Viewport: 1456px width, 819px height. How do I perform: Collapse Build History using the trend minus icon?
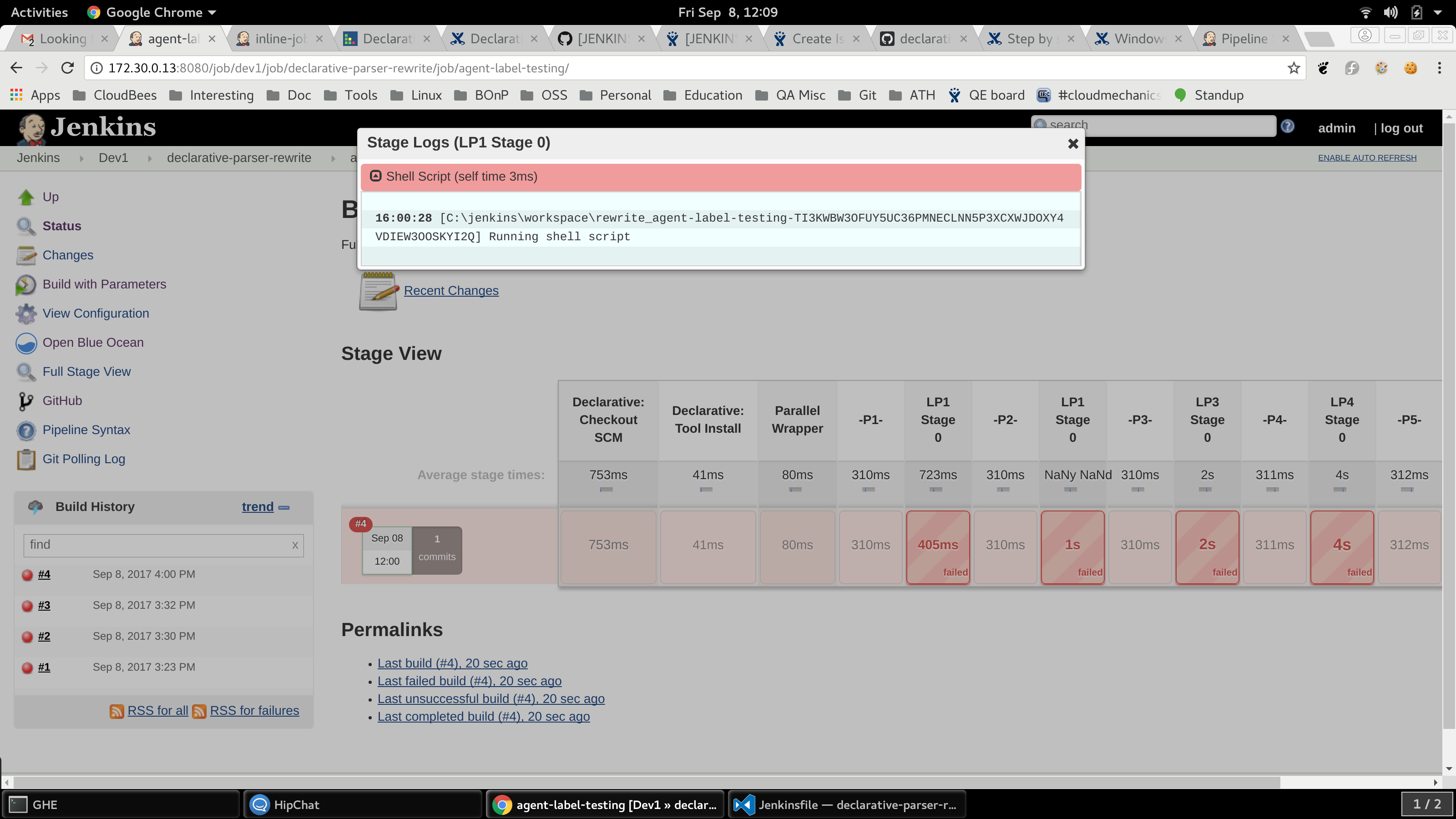coord(284,508)
